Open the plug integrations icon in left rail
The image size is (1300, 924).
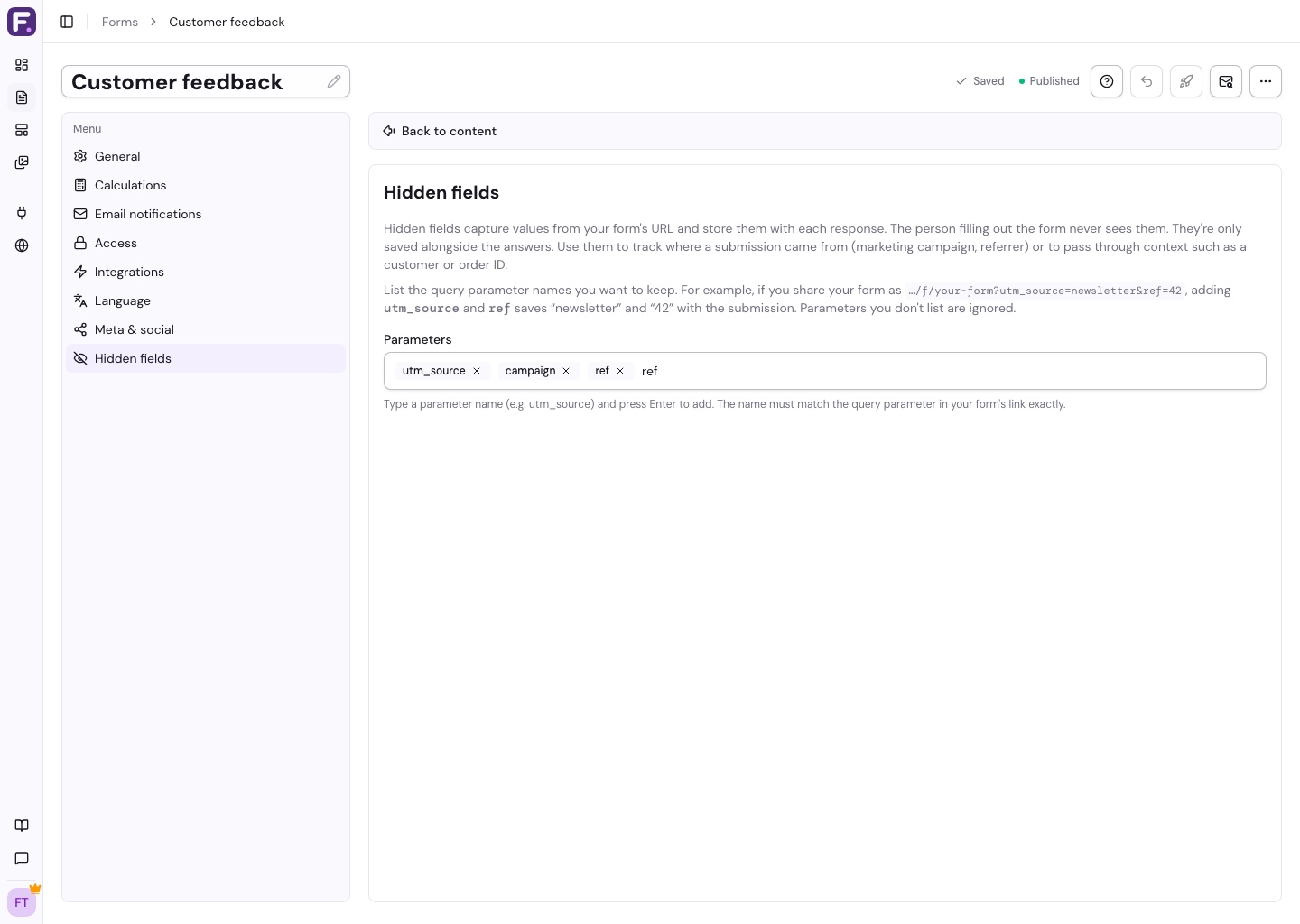coord(22,213)
